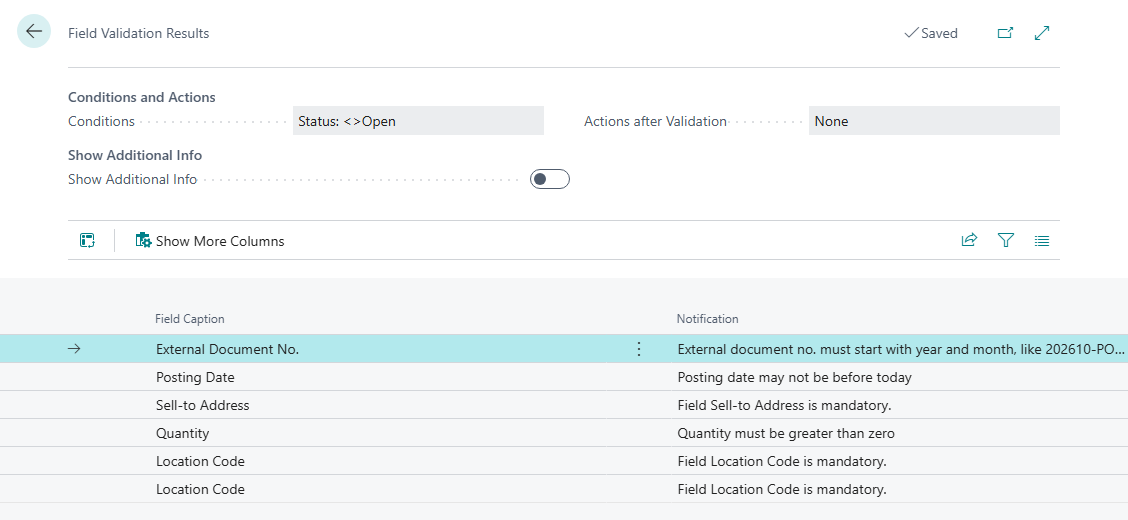Select the Quantity row caption

click(x=183, y=434)
